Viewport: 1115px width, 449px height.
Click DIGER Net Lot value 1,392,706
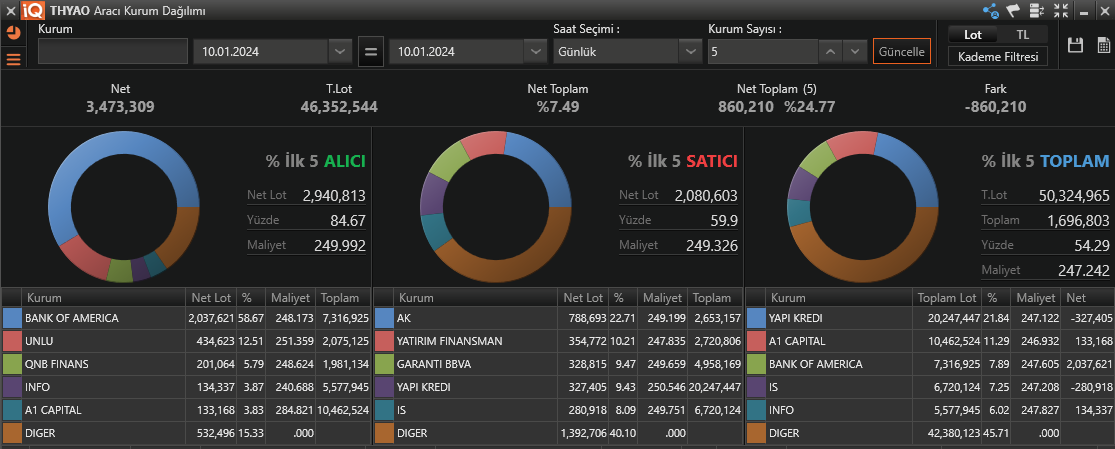click(x=584, y=433)
